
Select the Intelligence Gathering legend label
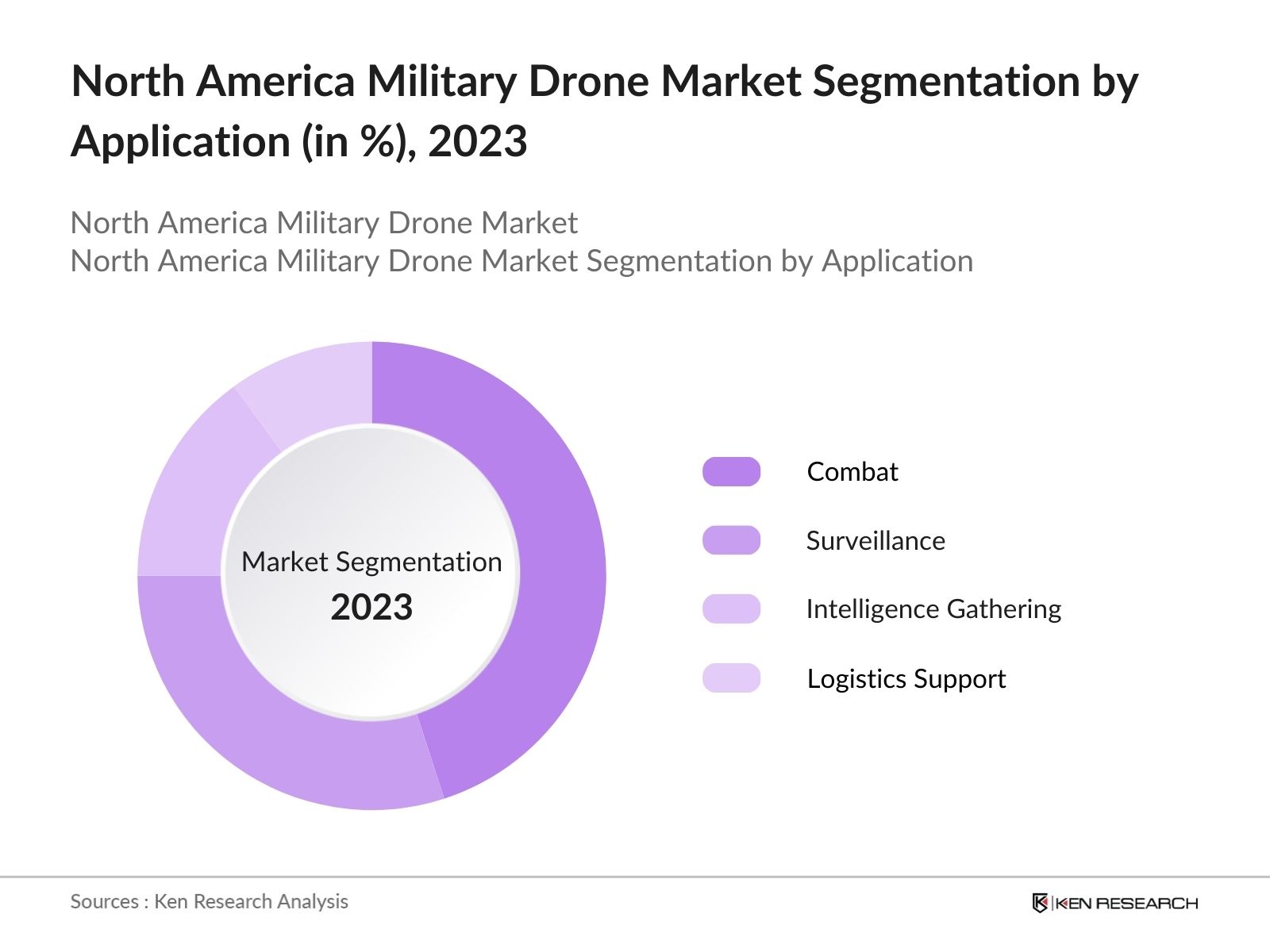(933, 609)
